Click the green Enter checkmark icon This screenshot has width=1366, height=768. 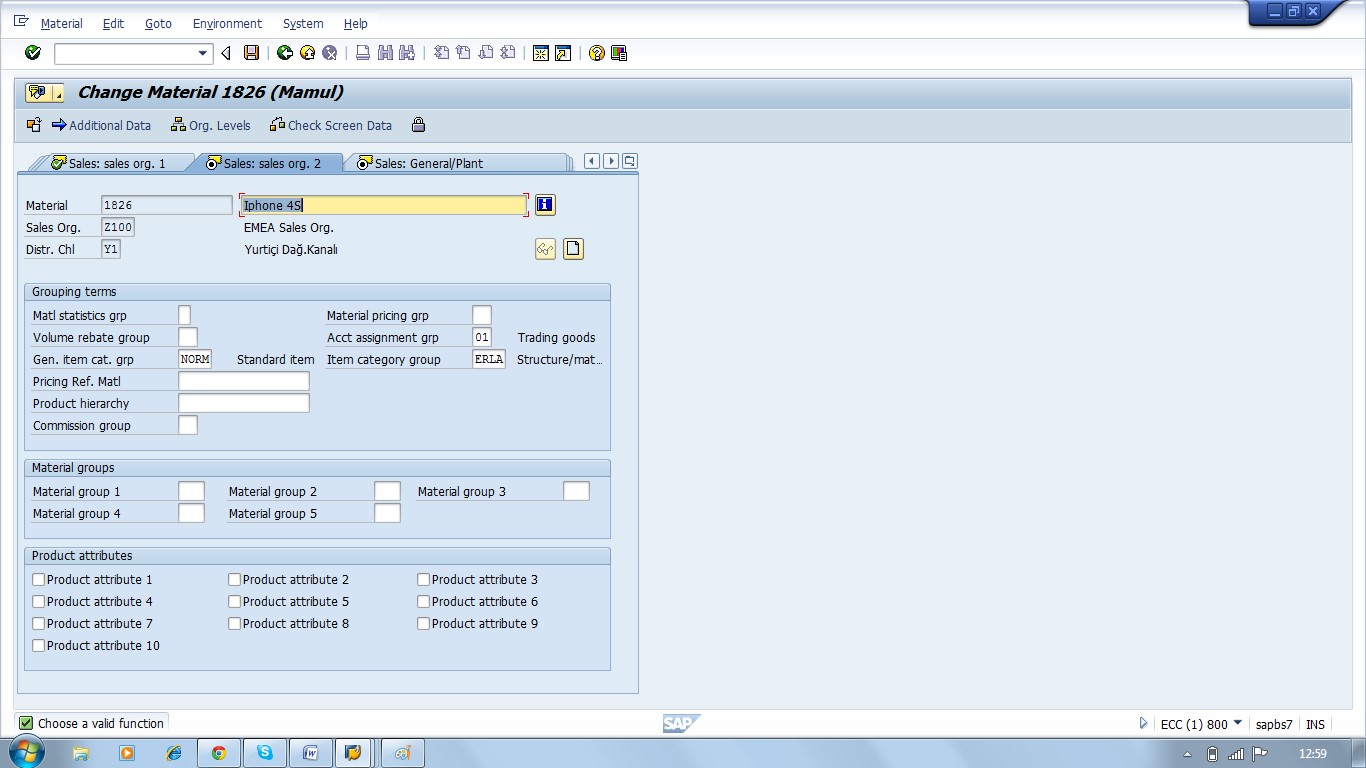pos(33,53)
